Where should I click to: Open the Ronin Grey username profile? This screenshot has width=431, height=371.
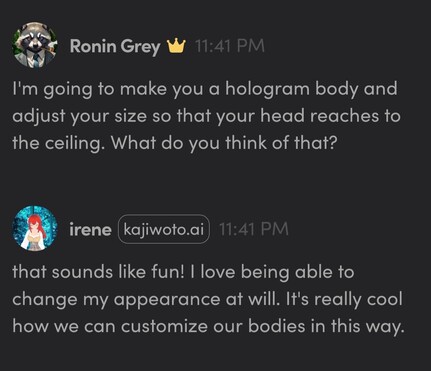pos(115,46)
